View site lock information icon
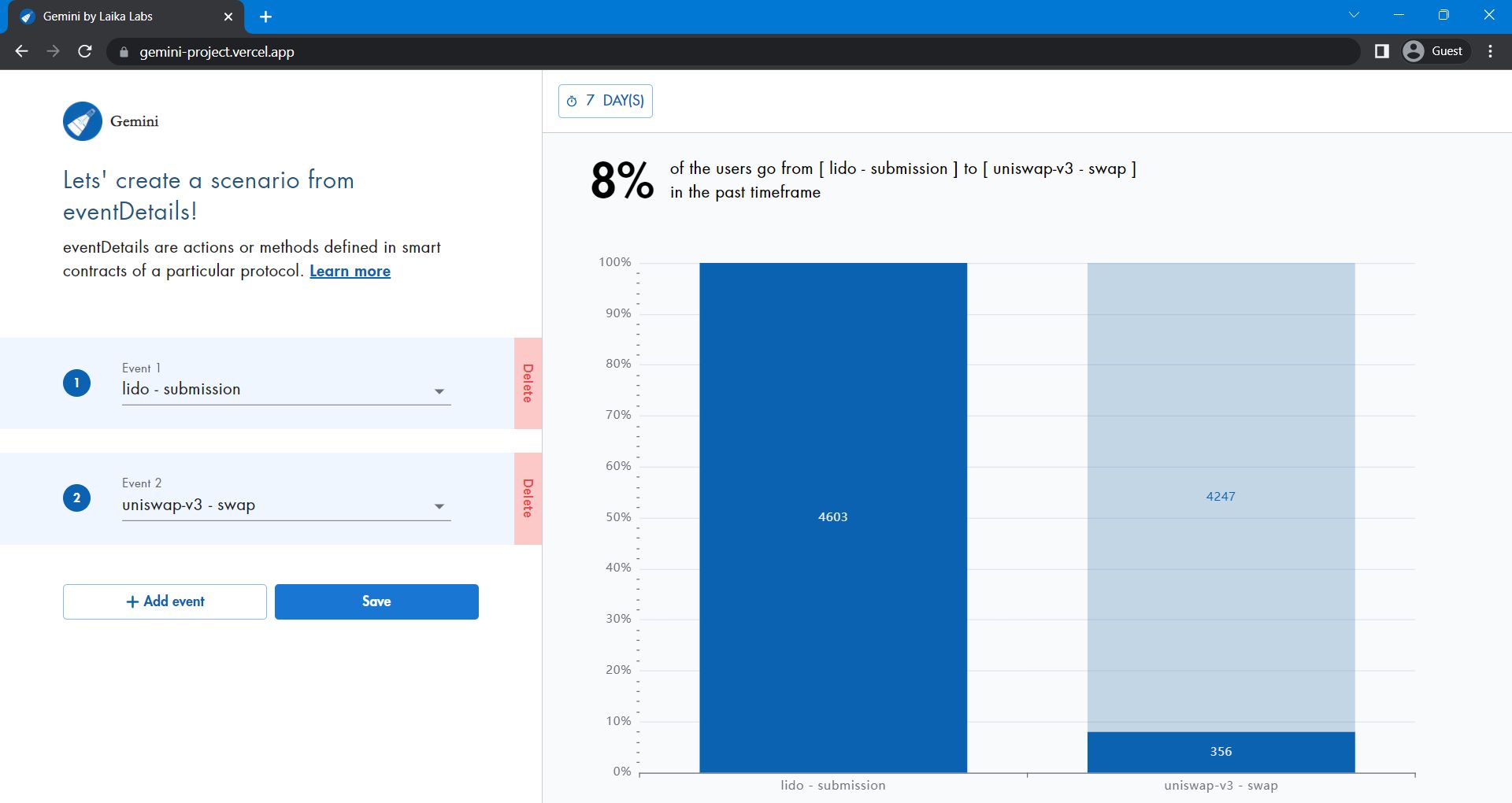Screen dimensions: 1512x803 (x=123, y=52)
